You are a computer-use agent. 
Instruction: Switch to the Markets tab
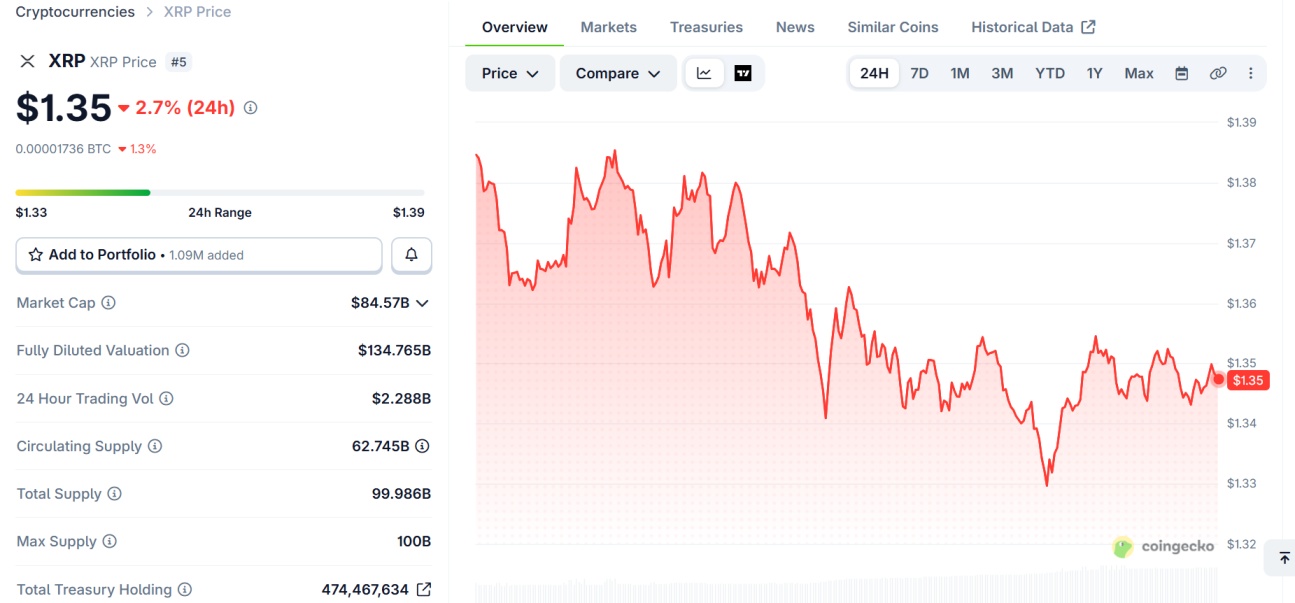[x=608, y=27]
